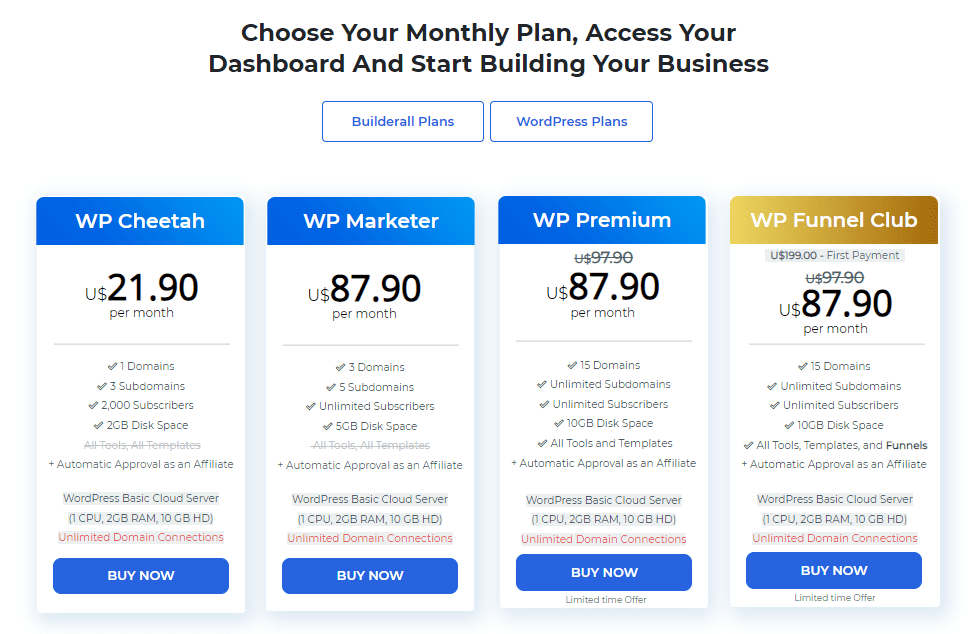Purchase the WP Premium plan

click(604, 572)
